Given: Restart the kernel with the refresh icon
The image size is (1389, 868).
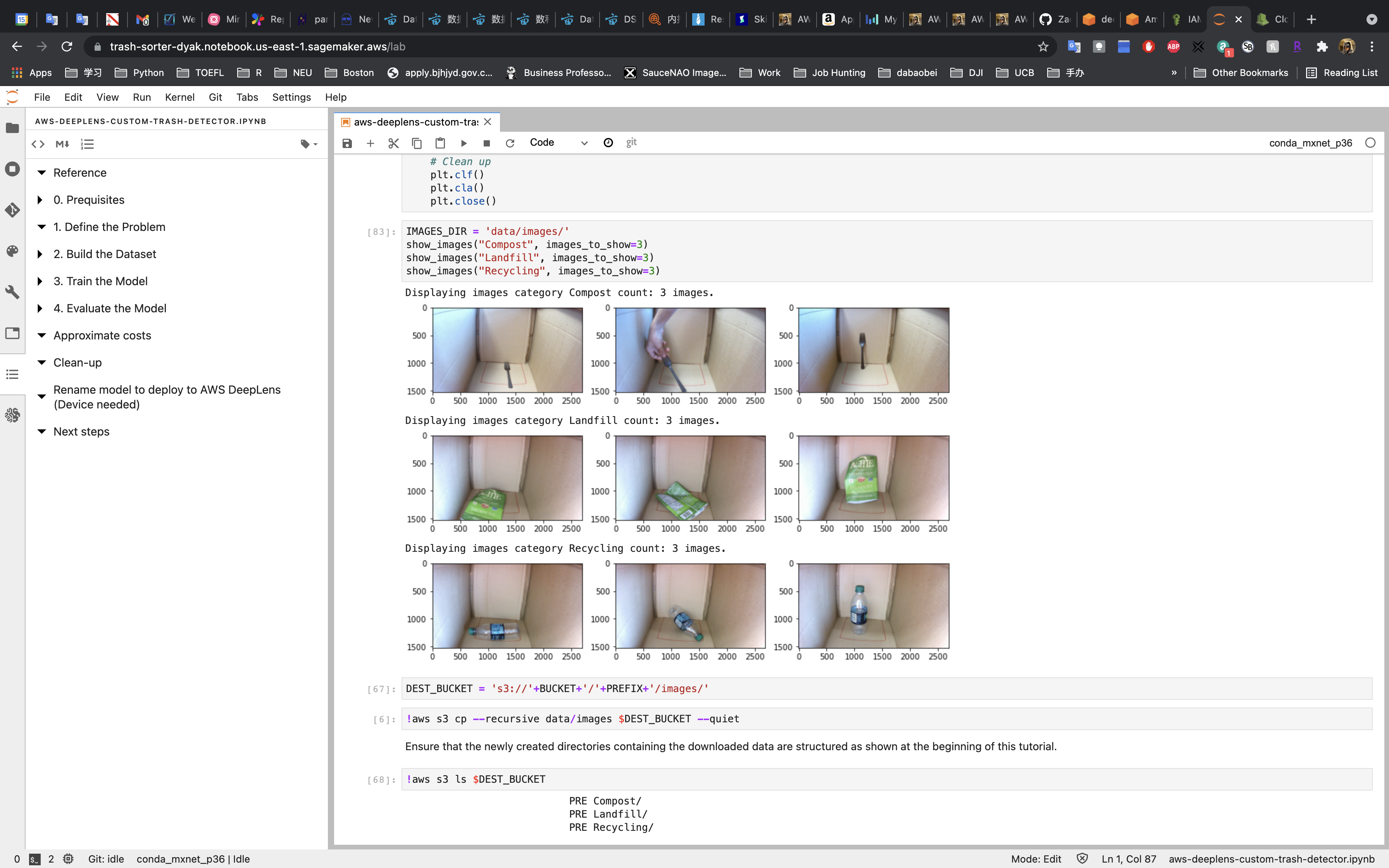Looking at the screenshot, I should pyautogui.click(x=510, y=143).
